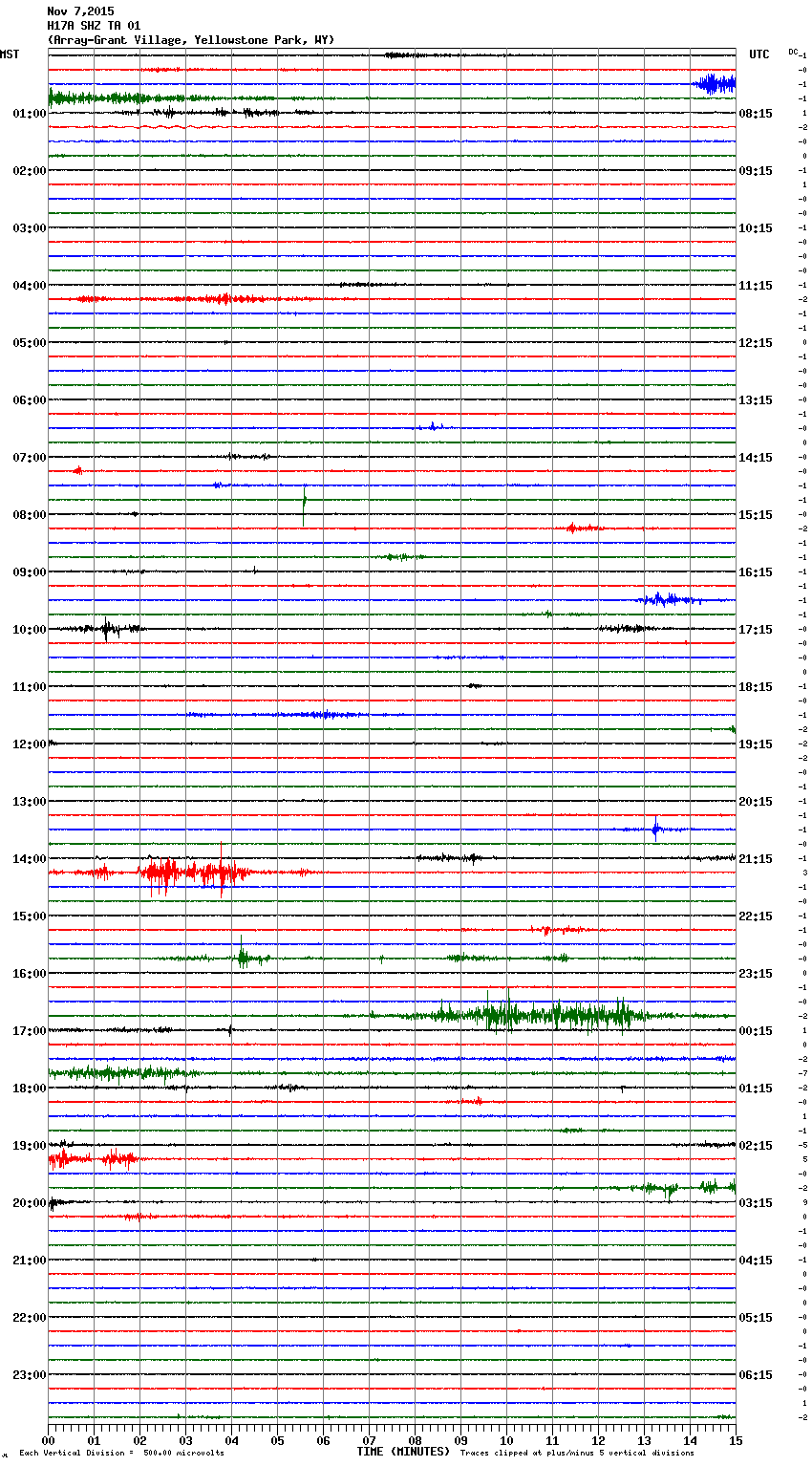Screen dimensions: 812x1466
Task: Click minute '13' tick label on bottom axis
Action: click(644, 1440)
